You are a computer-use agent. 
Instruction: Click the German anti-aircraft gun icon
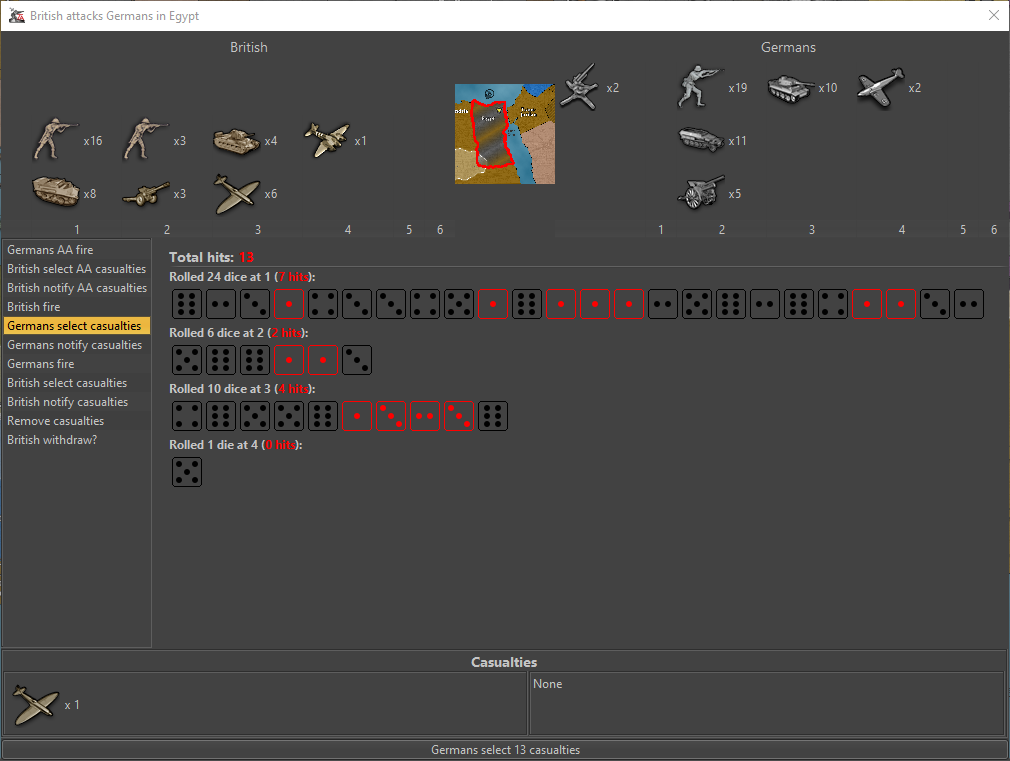click(578, 88)
